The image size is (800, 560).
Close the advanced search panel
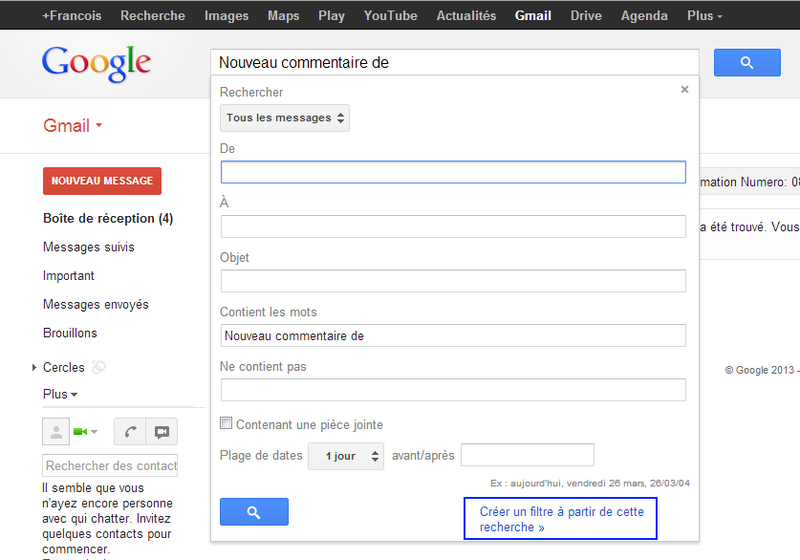(685, 90)
